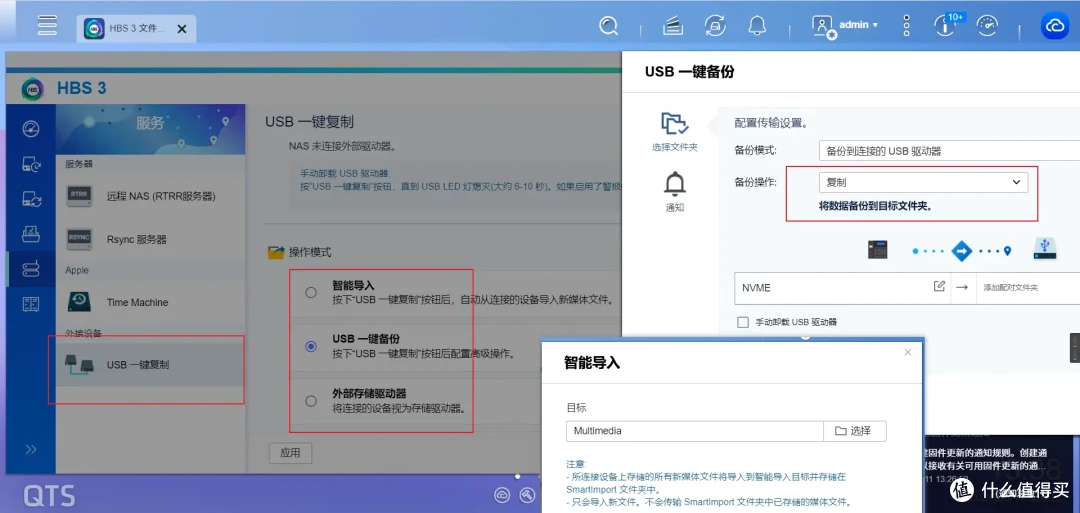Click the second round desktop shortcut icon at bottom

tap(528, 494)
